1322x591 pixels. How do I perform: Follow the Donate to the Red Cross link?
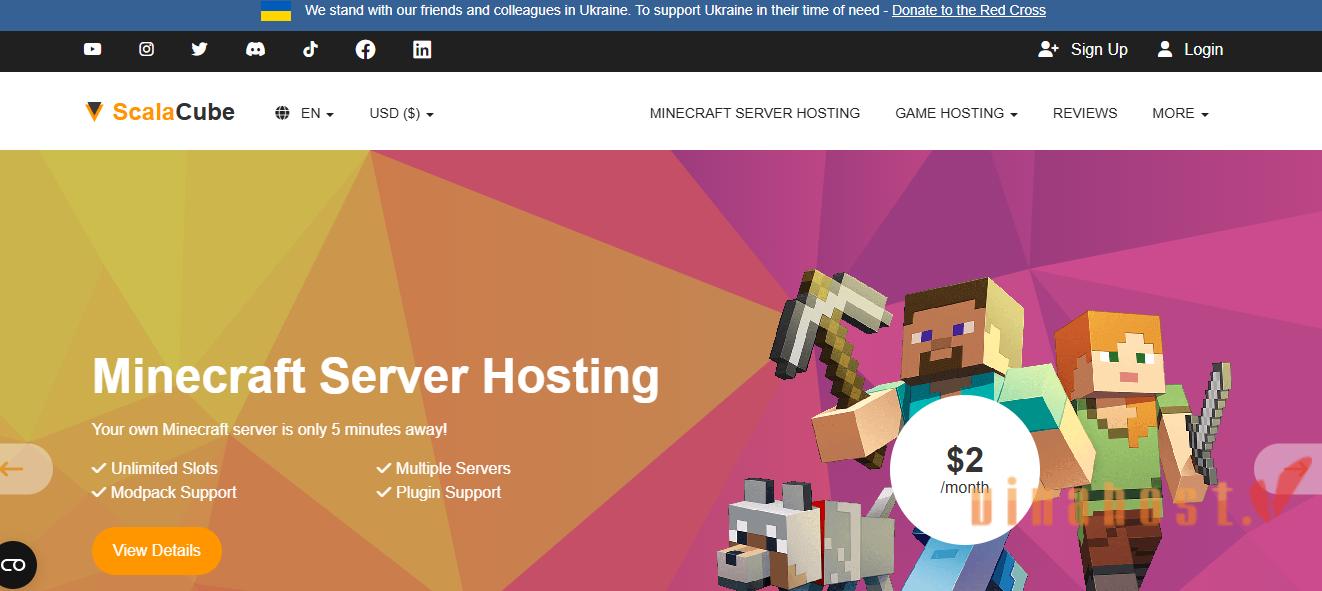(969, 10)
